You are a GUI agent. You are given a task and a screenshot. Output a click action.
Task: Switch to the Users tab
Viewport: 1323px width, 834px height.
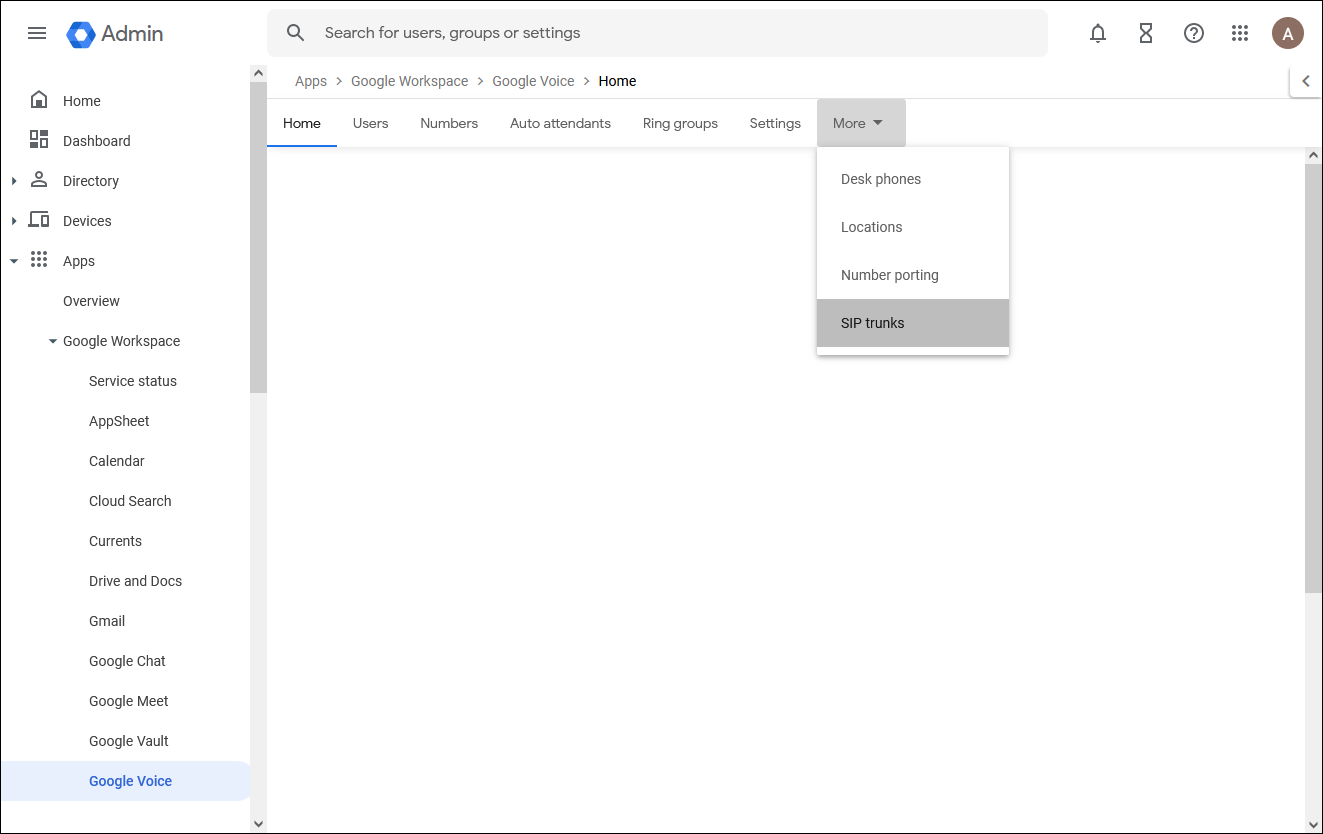[x=370, y=123]
